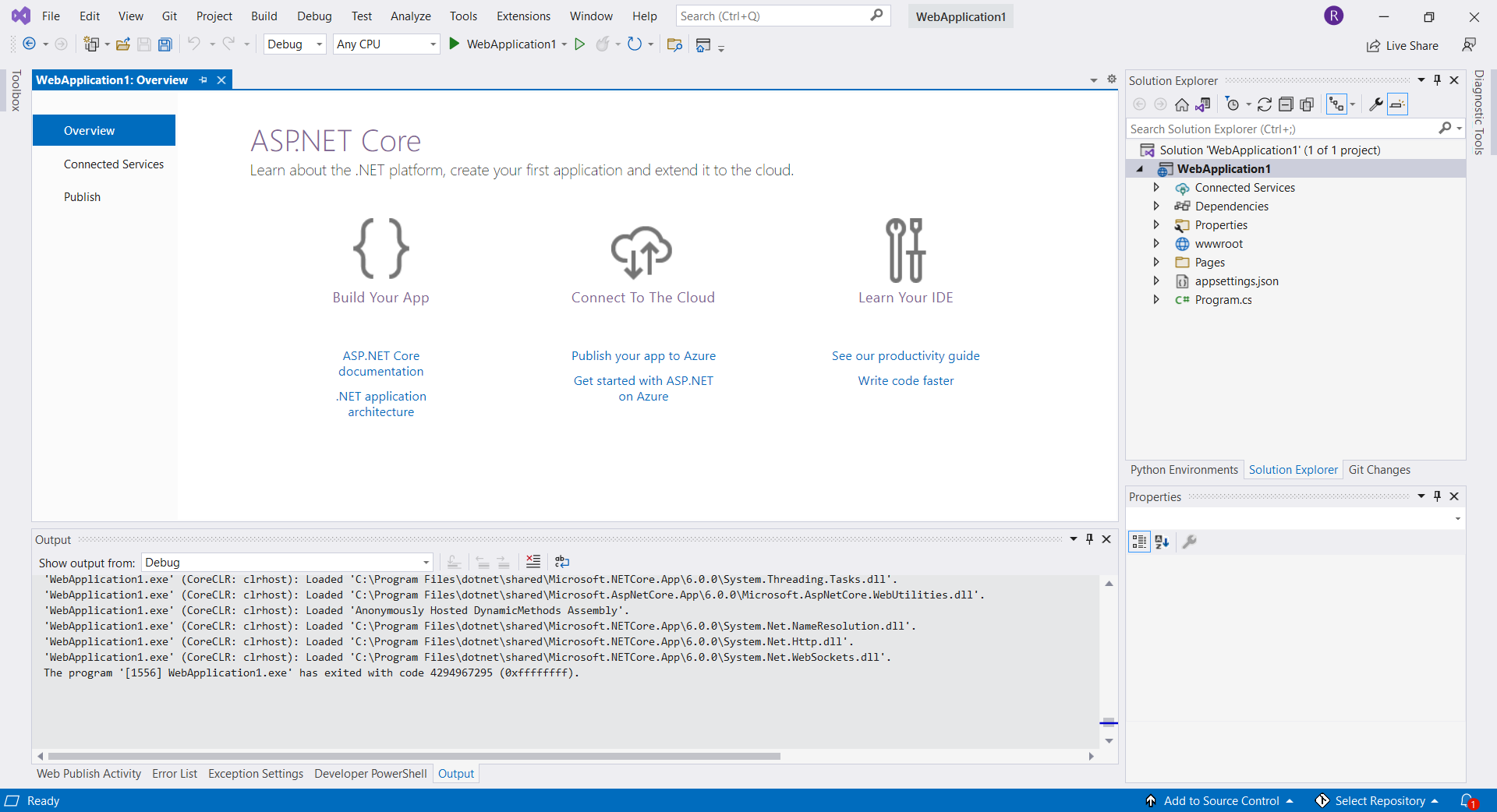Click the Solution Explorer Properties wrench icon
Viewport: 1497px width, 812px height.
1376,104
